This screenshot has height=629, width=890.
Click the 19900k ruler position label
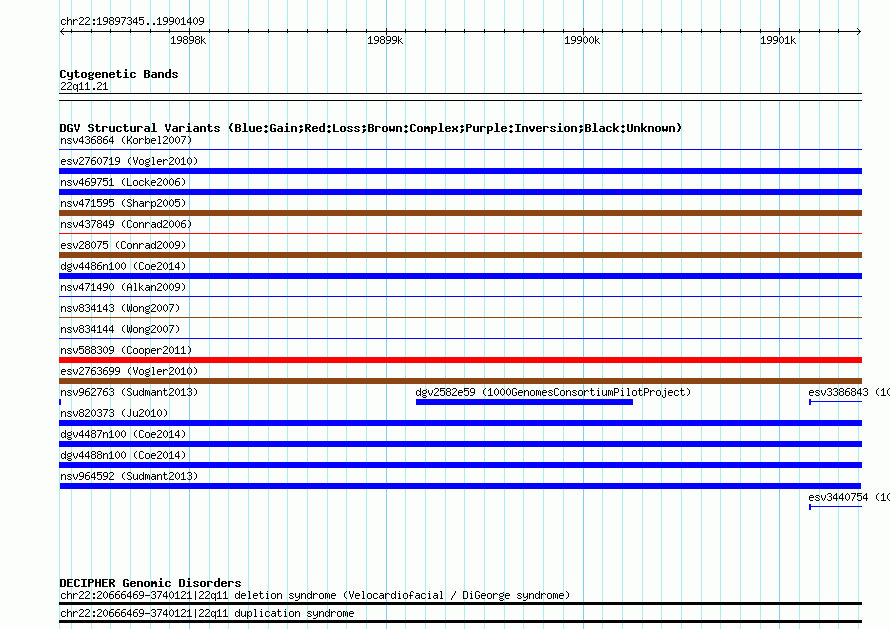coord(582,40)
